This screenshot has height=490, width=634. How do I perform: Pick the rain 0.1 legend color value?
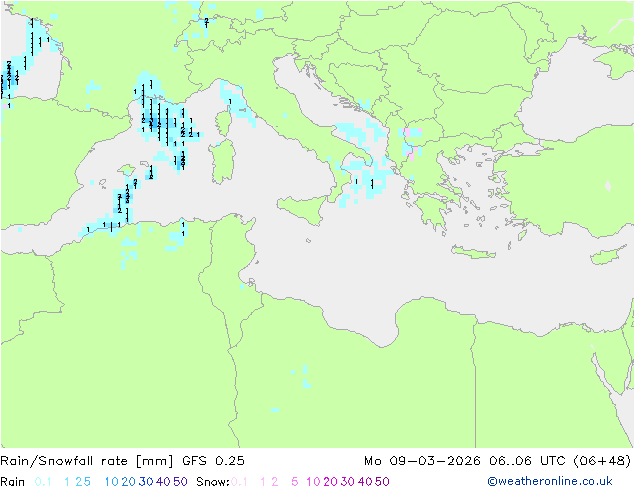[x=43, y=482]
